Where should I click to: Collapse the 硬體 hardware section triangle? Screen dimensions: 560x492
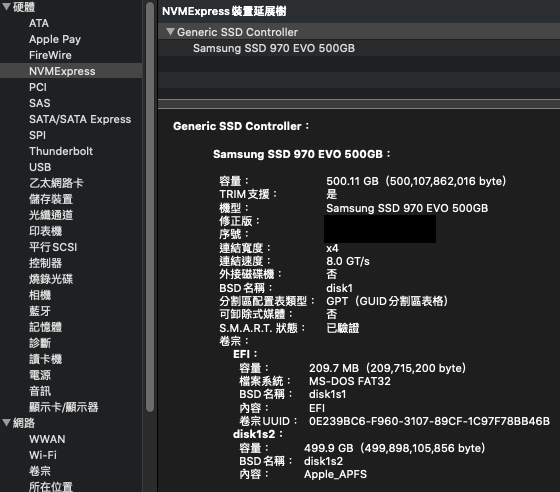pyautogui.click(x=6, y=6)
